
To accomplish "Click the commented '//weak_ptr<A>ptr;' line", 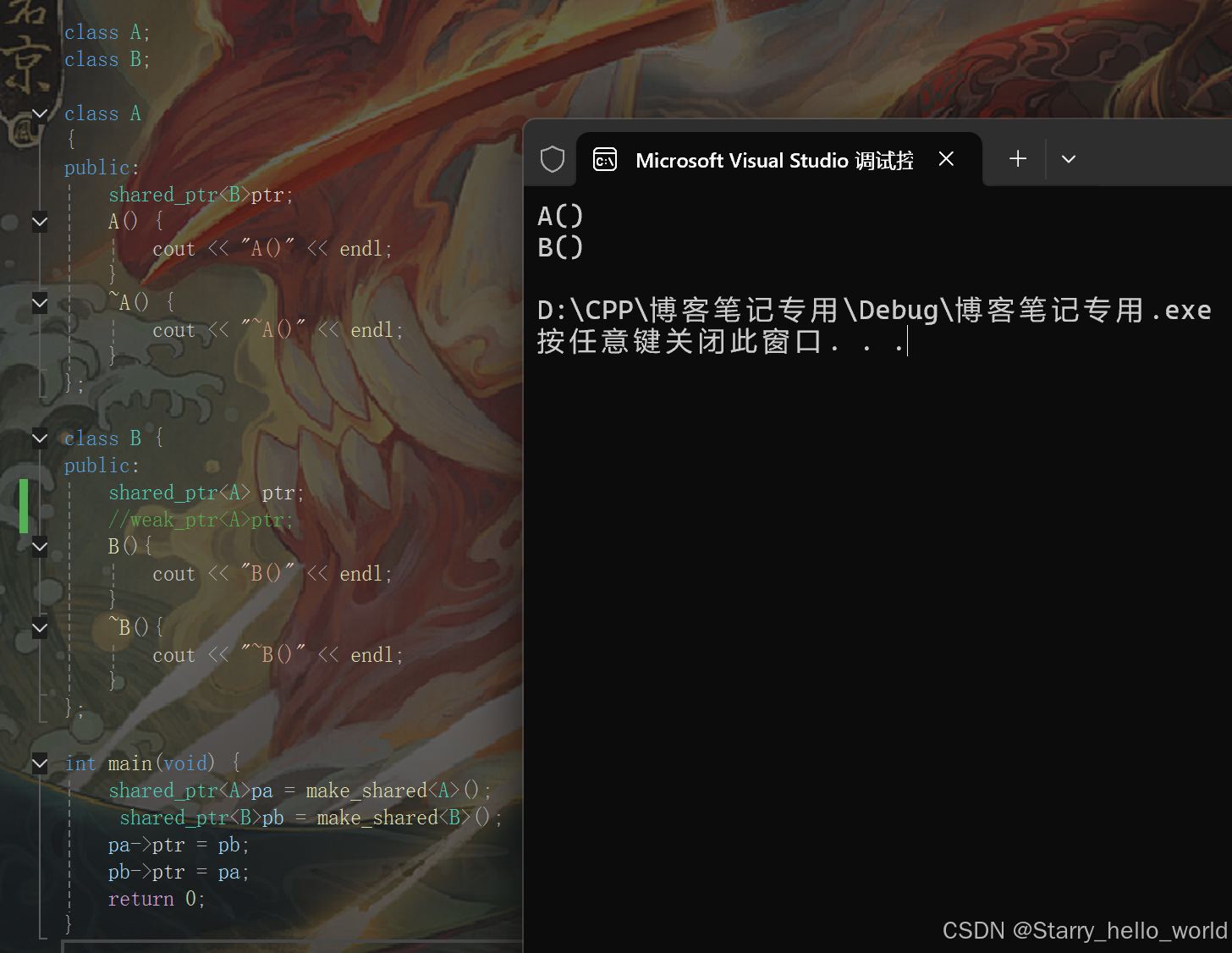I will pos(201,520).
